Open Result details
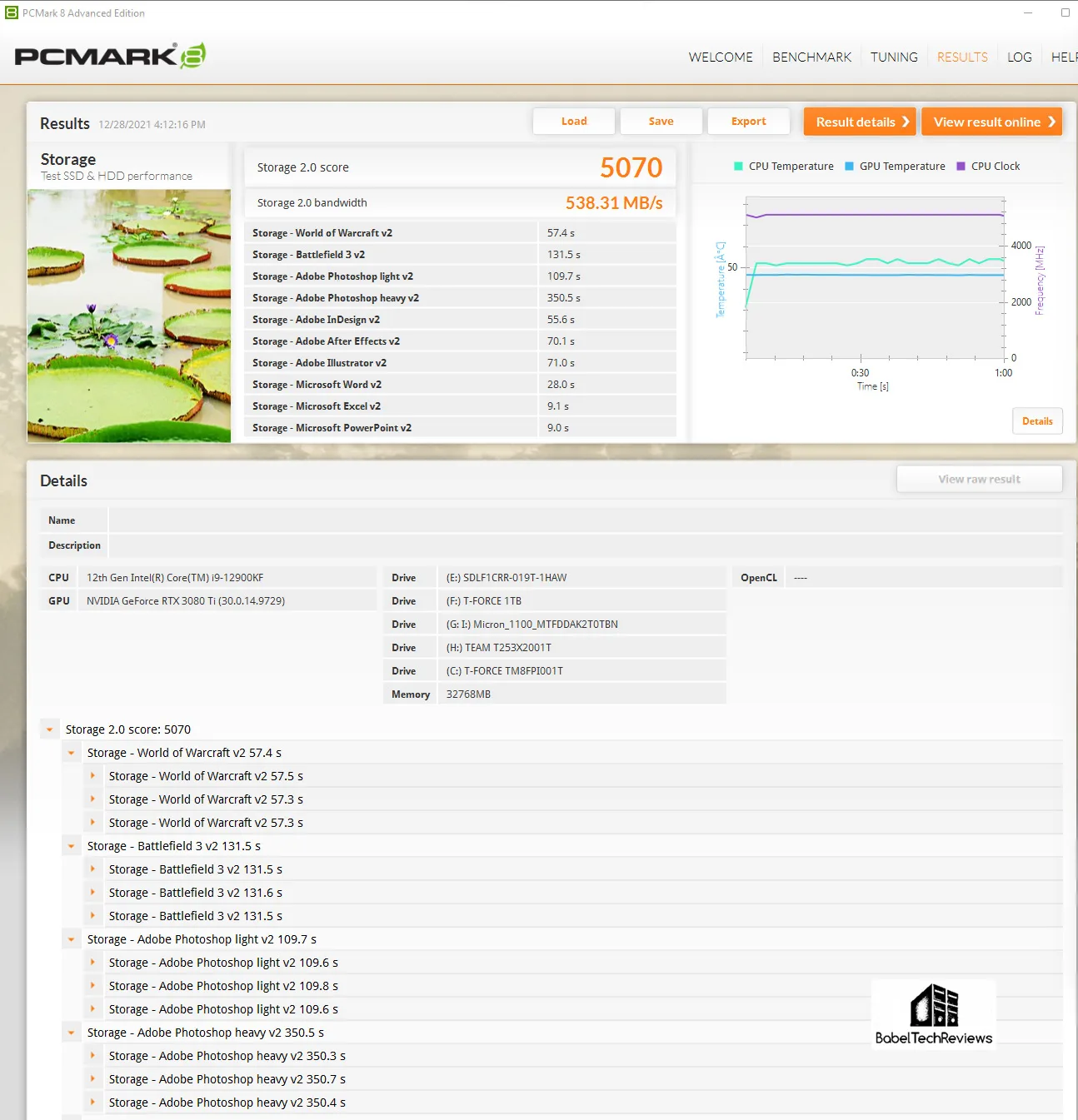The height and width of the screenshot is (1120, 1078). pos(860,122)
